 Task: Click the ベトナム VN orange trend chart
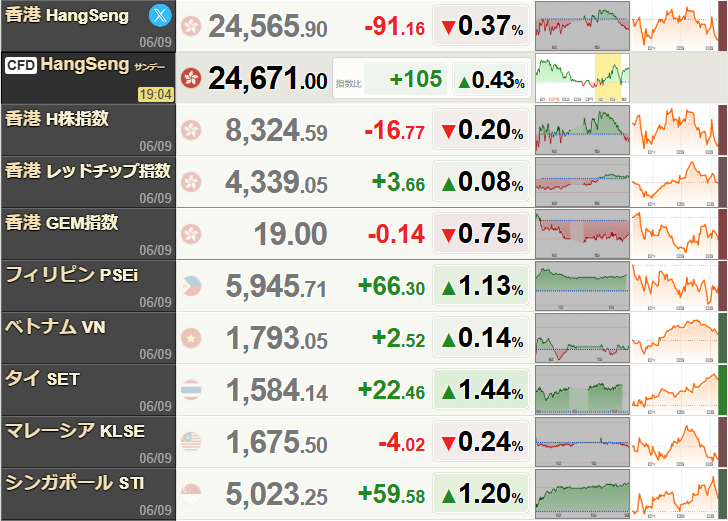coord(675,338)
